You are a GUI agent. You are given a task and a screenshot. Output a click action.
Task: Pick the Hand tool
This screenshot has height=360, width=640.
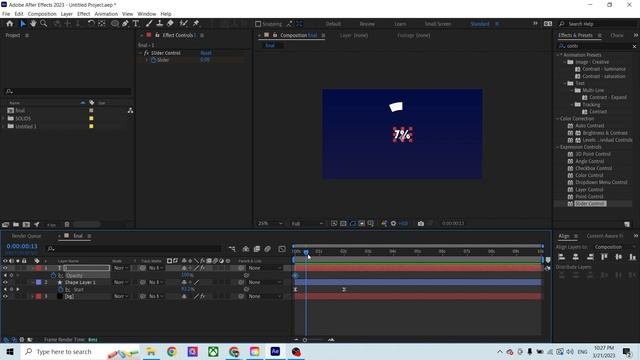point(33,24)
